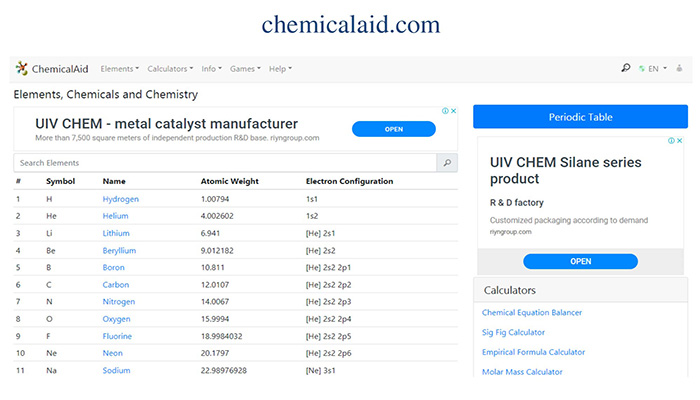Click the info icon on Silane ad

tap(672, 139)
